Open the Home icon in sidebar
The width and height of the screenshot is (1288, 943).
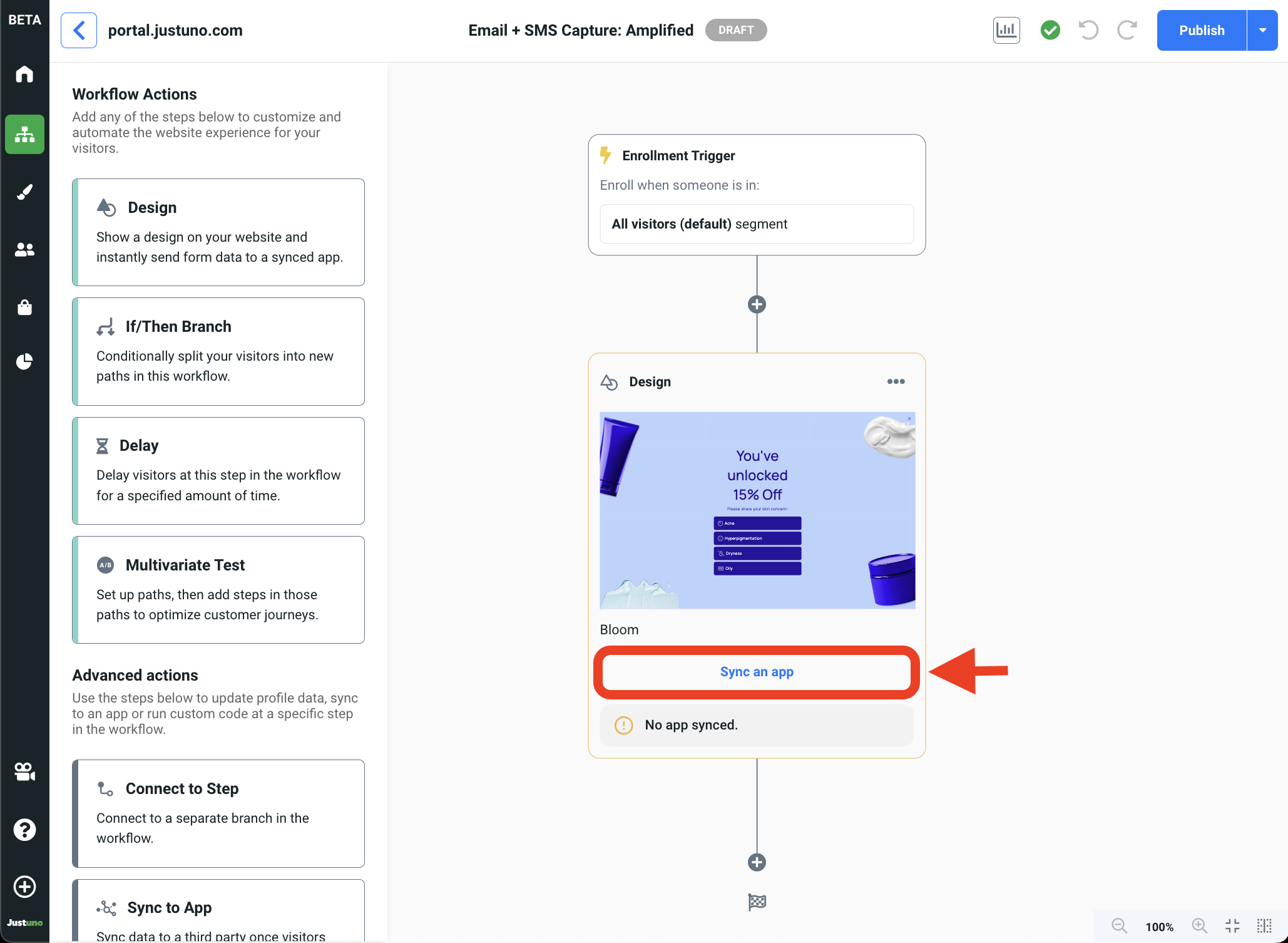pos(24,75)
